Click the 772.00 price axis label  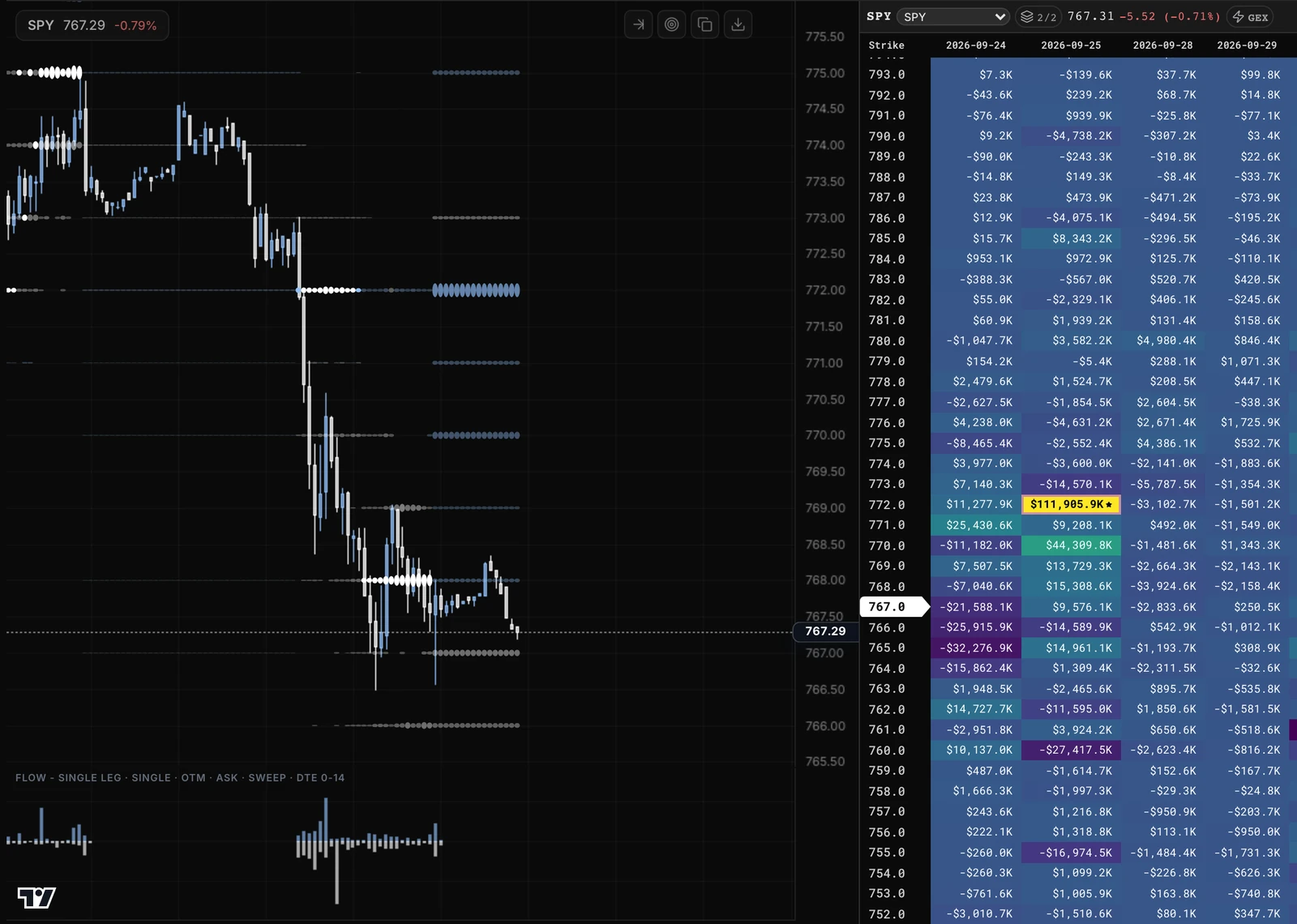coord(825,290)
